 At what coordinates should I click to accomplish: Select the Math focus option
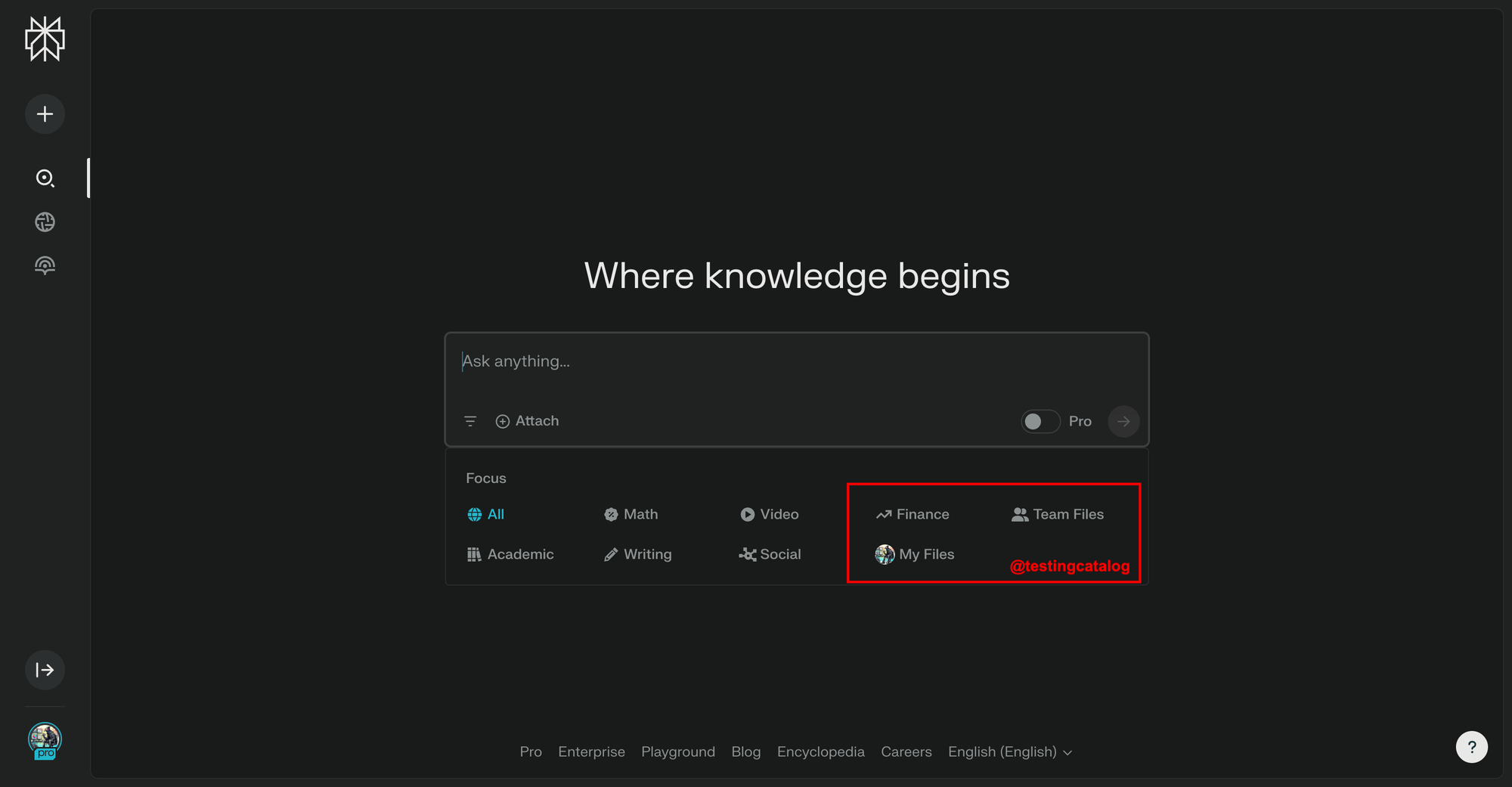(x=631, y=514)
